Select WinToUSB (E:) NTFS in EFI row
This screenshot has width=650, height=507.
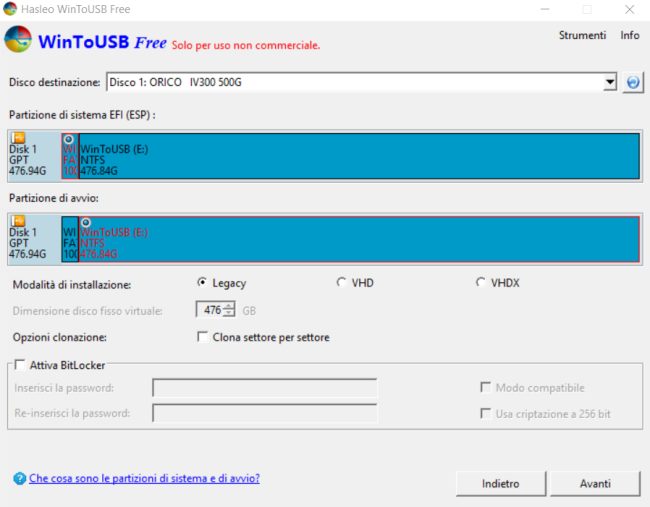(x=359, y=156)
